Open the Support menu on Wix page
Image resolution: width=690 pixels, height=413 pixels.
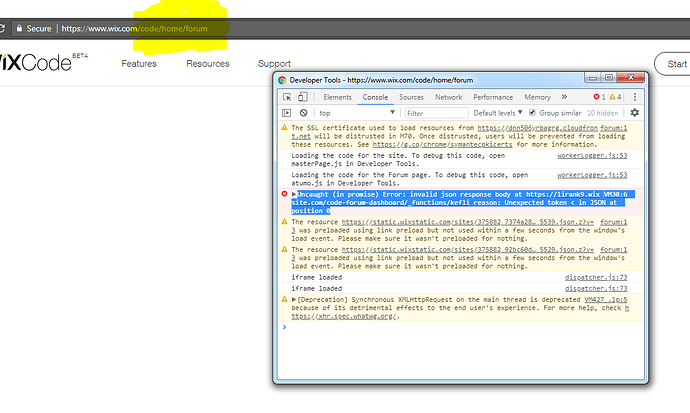click(x=274, y=64)
